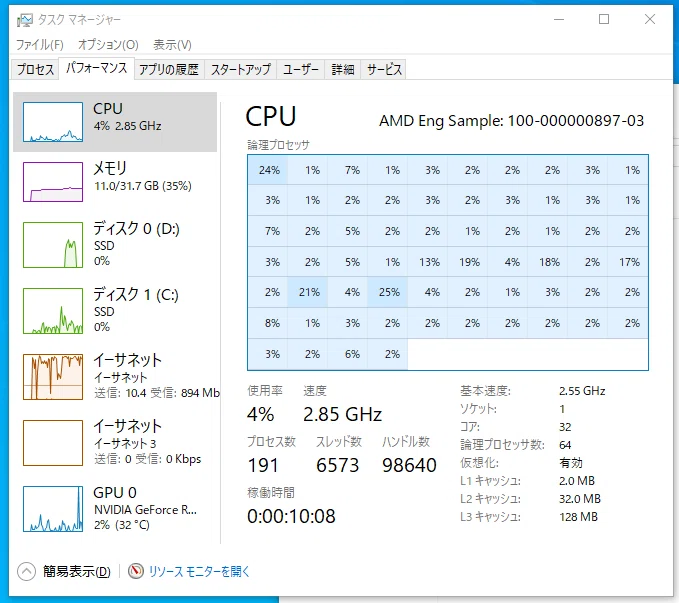
Task: Switch to the サービス tab
Action: [x=384, y=69]
